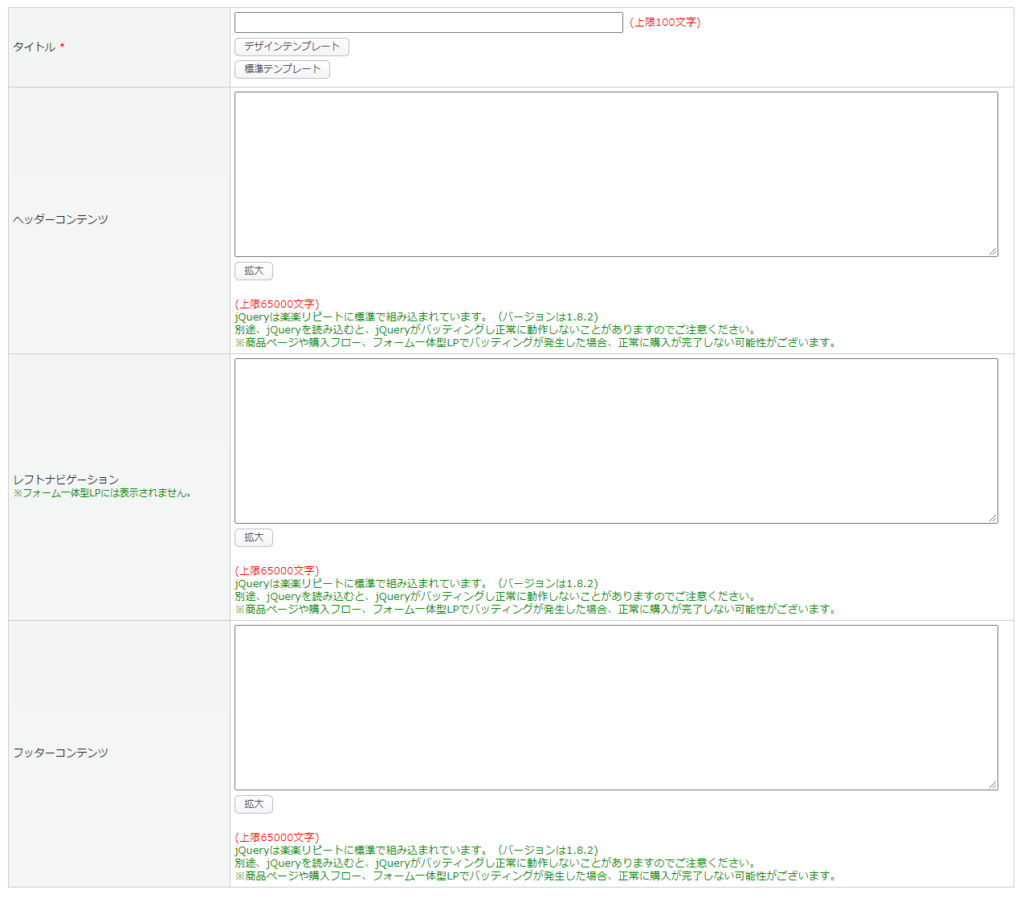Click the resize grip of the レフトナビゲーション textarea
Image resolution: width=1024 pixels, height=898 pixels.
point(993,516)
